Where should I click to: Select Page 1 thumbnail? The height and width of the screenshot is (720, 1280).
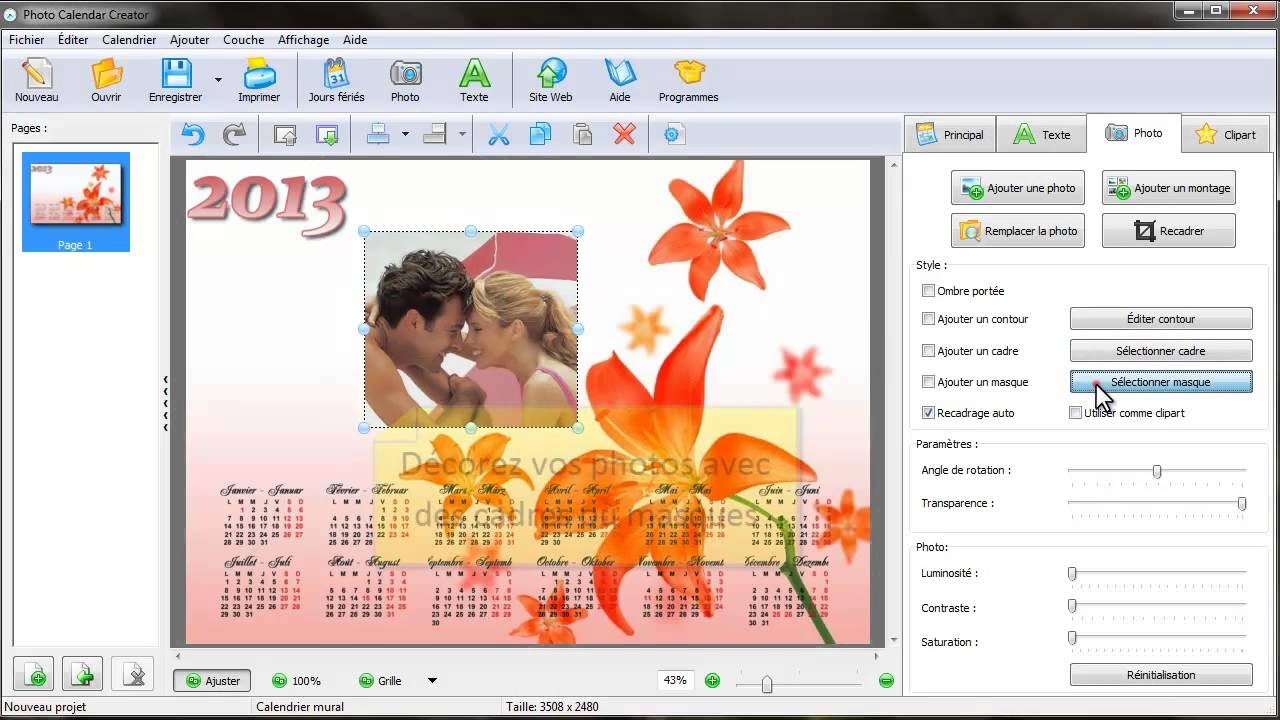[76, 201]
